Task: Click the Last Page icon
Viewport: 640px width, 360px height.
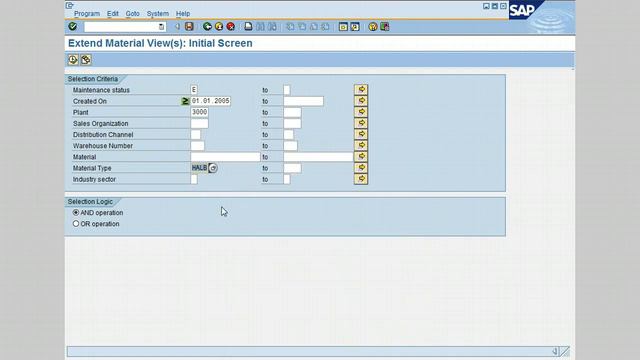Action: (x=325, y=27)
